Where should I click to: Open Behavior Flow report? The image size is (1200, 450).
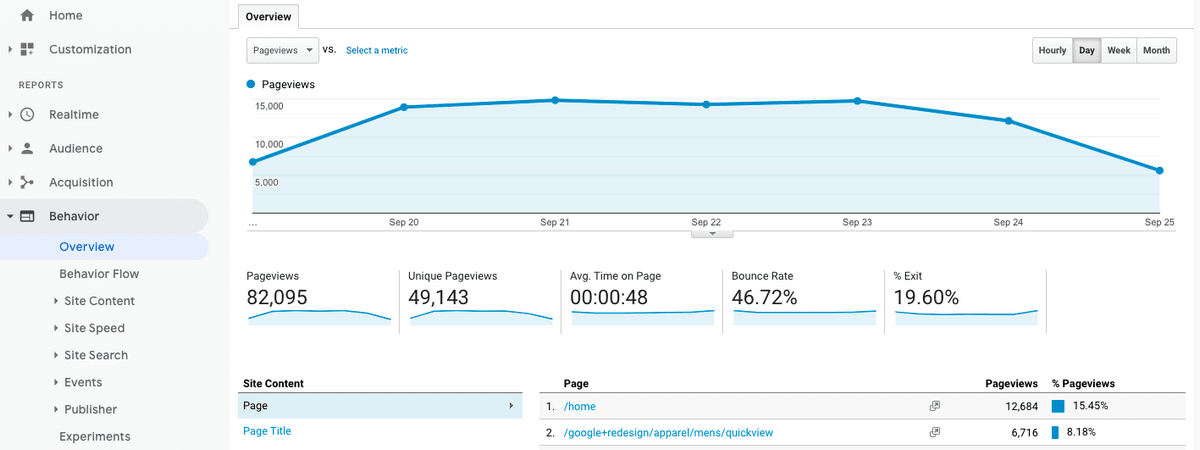[x=99, y=274]
